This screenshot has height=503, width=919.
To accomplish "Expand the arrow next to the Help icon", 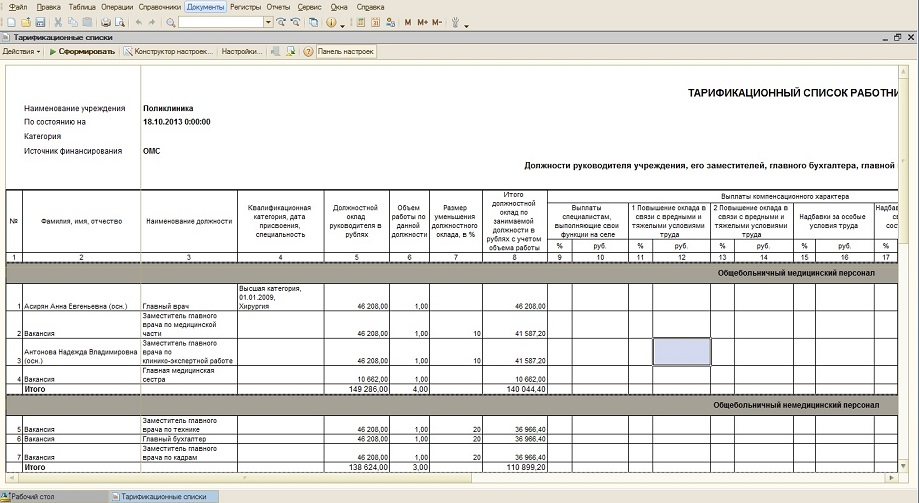I will pyautogui.click(x=343, y=22).
